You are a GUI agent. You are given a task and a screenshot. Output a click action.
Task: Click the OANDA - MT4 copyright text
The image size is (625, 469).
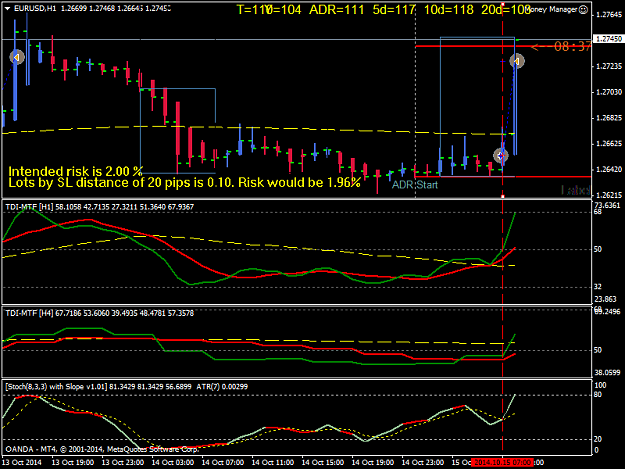[102, 449]
